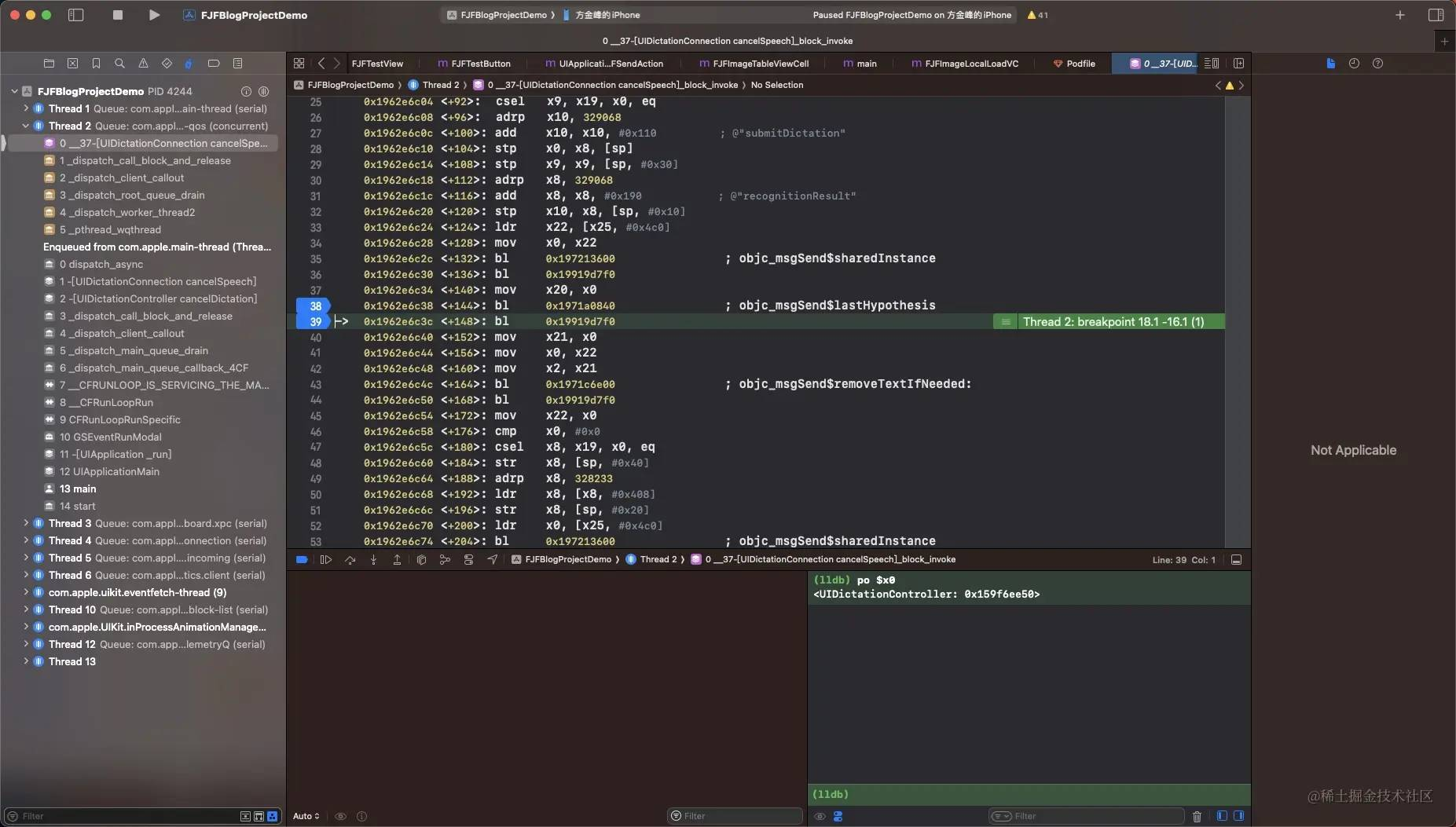The width and height of the screenshot is (1456, 827).
Task: Click the variables view Filter field
Action: 735,816
